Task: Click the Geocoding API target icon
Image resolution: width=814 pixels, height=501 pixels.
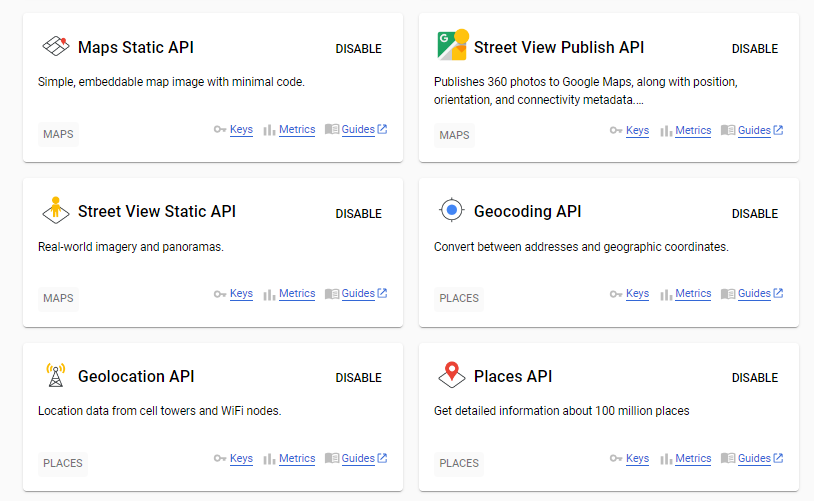Action: pyautogui.click(x=452, y=211)
